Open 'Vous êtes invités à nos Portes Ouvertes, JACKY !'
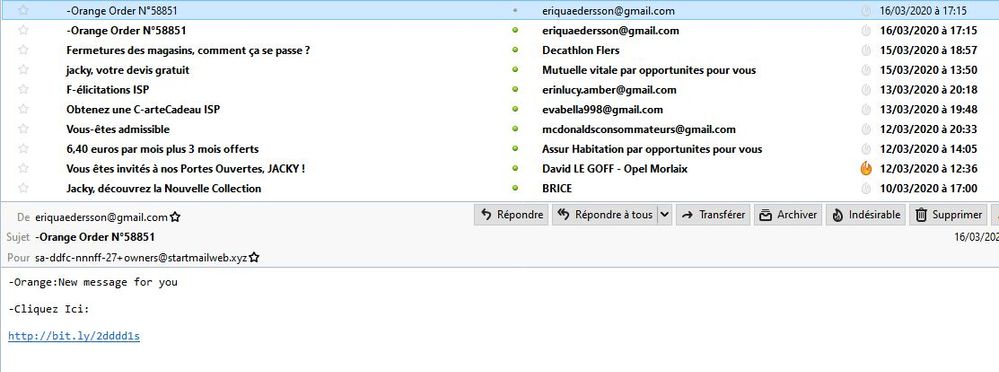Screen dimensions: 999x372 tap(185, 169)
